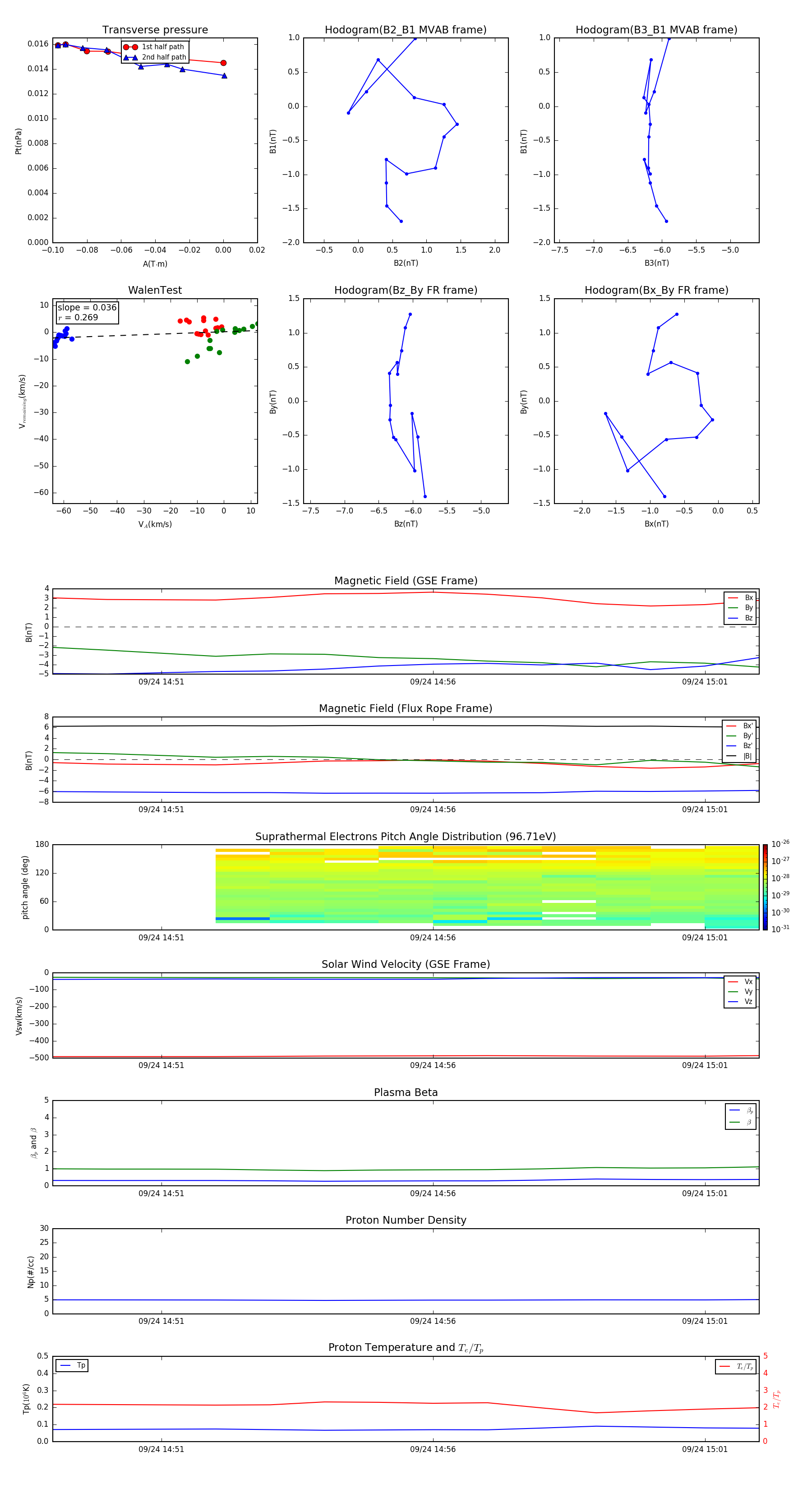The image size is (812, 1489).
Task: Click the 'Vsw(km/s)' y-axis label
Action: tap(19, 1016)
